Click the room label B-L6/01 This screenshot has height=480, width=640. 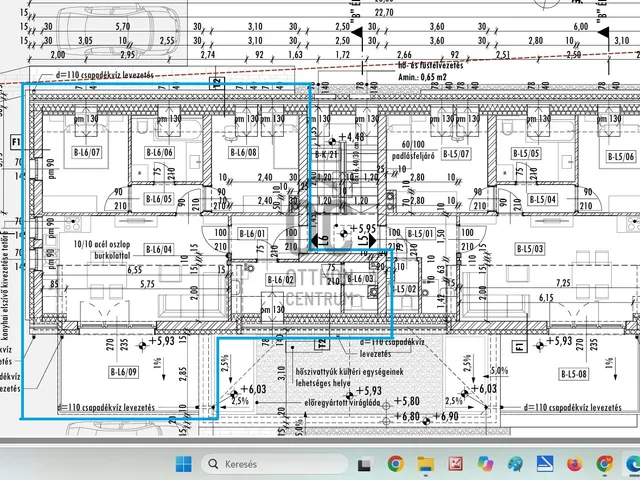pyautogui.click(x=252, y=234)
